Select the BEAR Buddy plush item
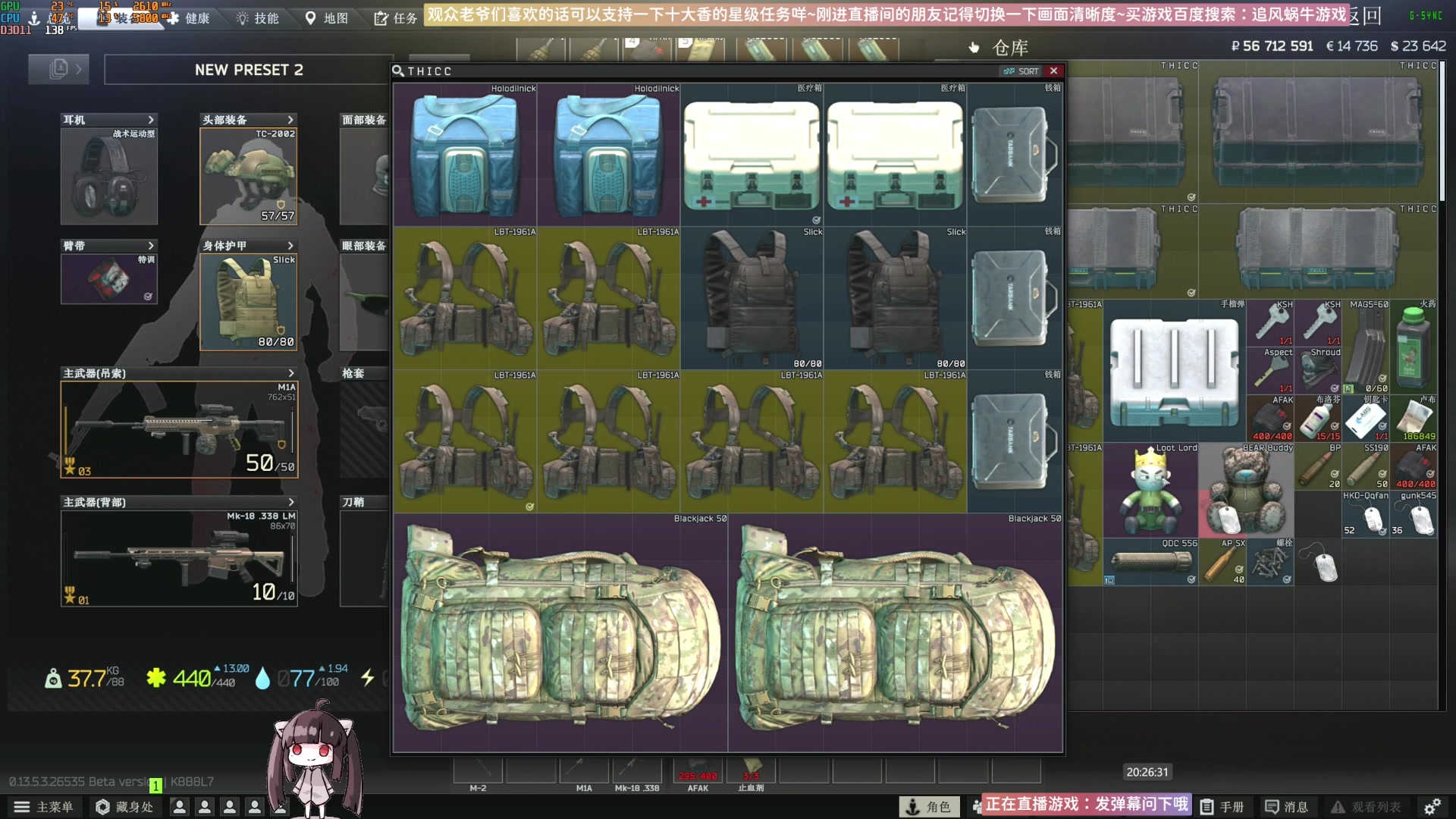Viewport: 1456px width, 819px height. (1247, 491)
